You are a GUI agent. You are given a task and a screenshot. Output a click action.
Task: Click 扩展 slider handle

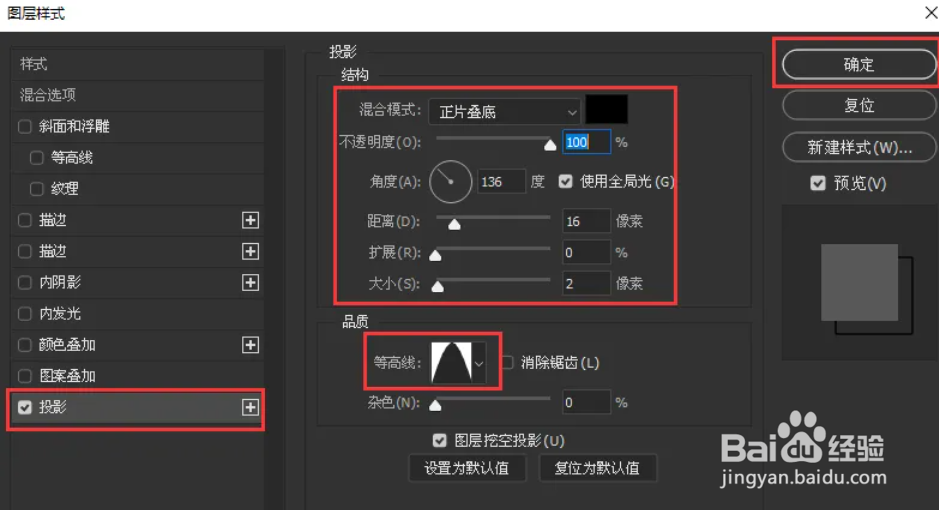click(435, 256)
